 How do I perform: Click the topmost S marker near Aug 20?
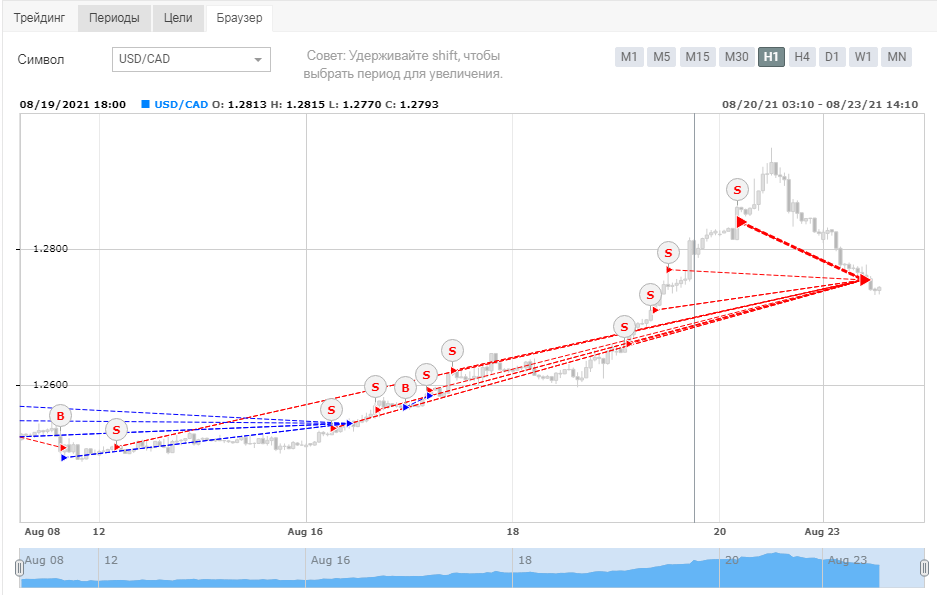click(737, 190)
